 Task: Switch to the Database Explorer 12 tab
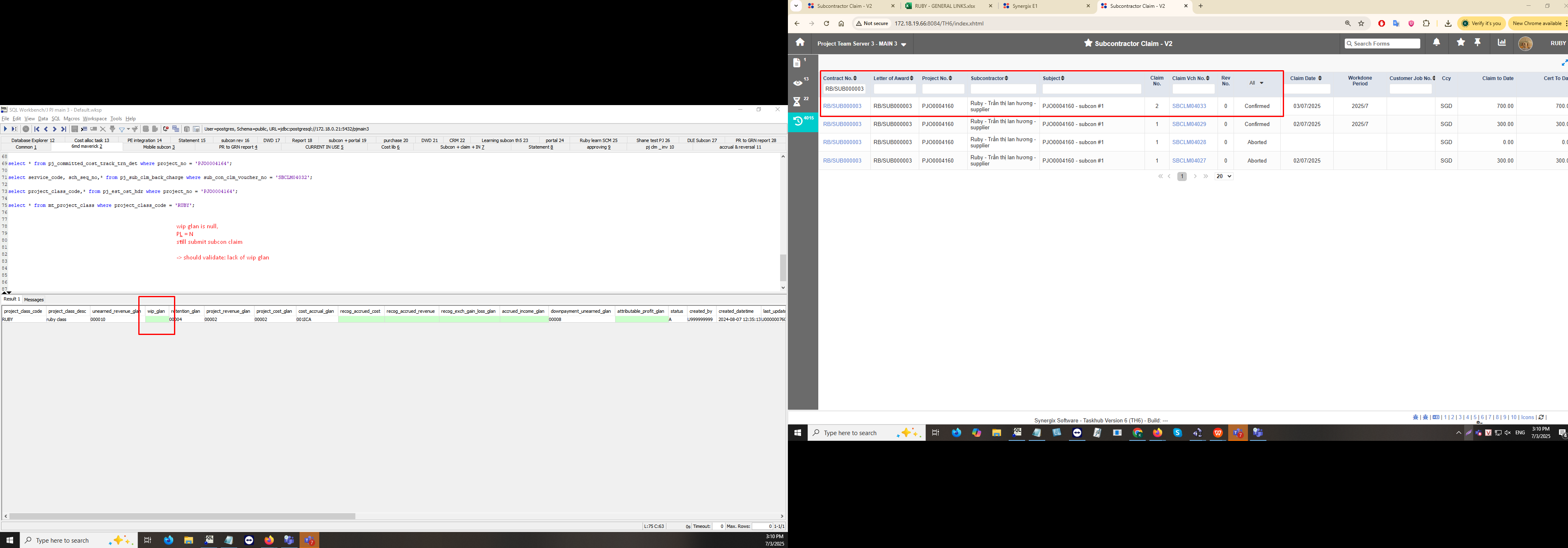pyautogui.click(x=33, y=141)
